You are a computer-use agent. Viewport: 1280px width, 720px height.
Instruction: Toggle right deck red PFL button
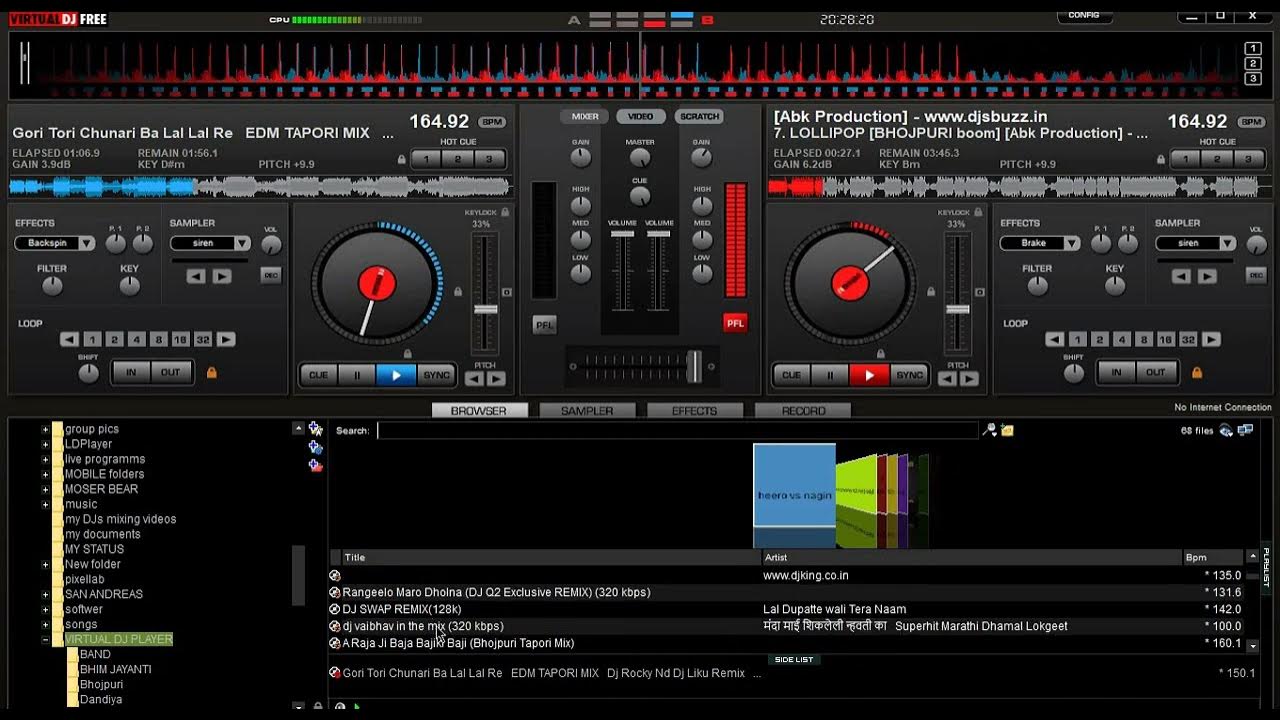(x=735, y=322)
